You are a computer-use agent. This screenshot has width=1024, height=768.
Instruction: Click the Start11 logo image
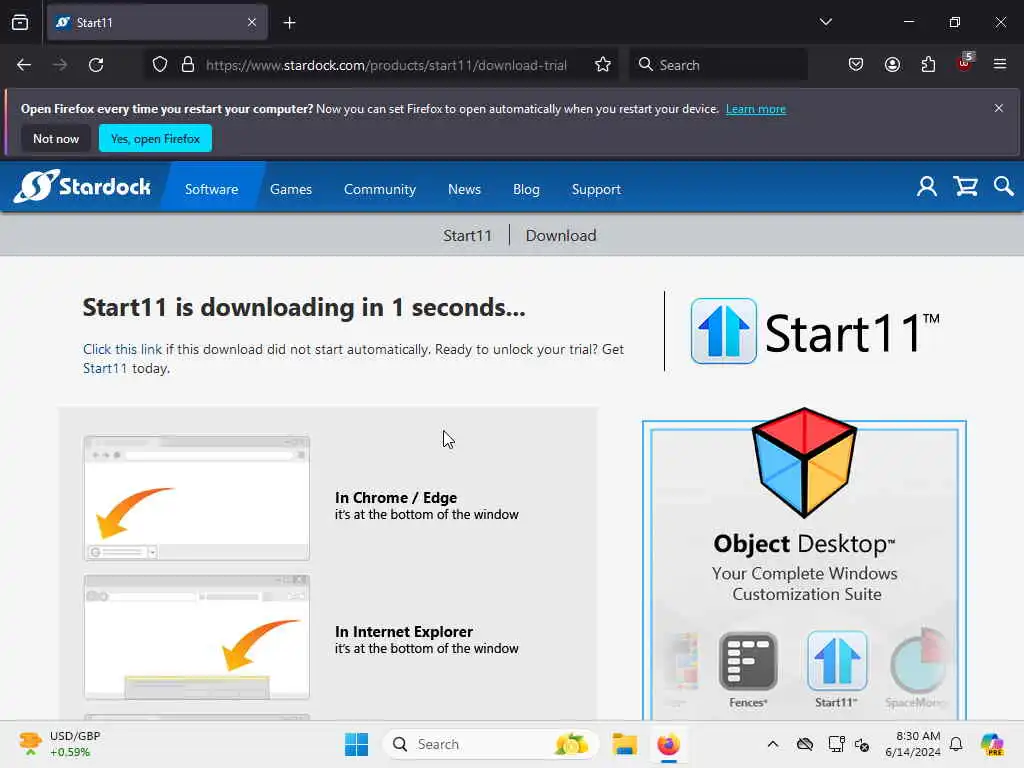[x=816, y=331]
